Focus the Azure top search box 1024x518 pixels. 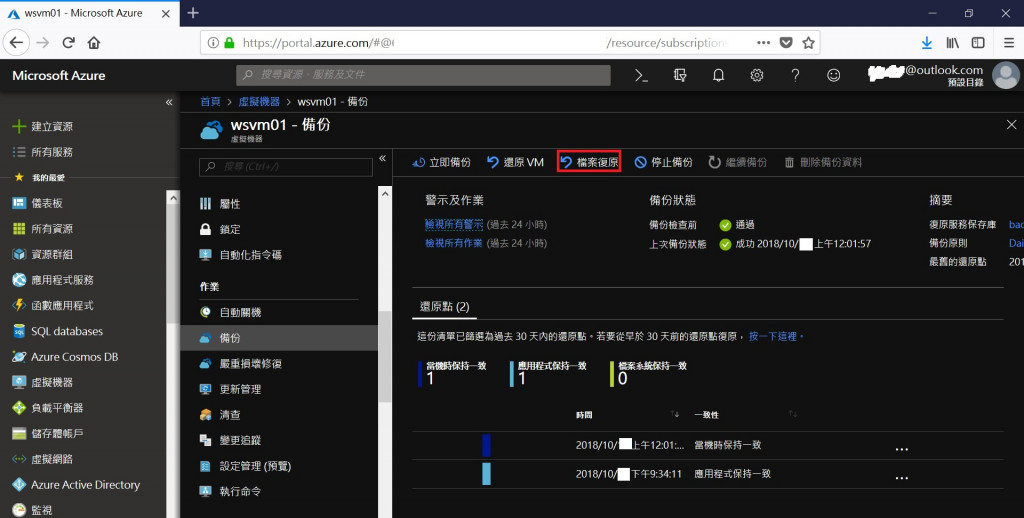pyautogui.click(x=423, y=75)
